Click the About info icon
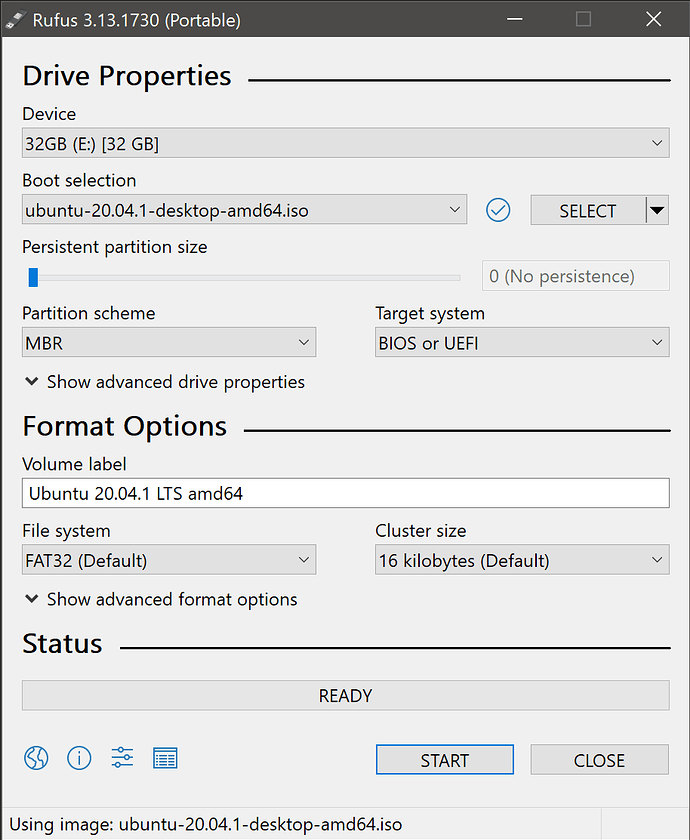This screenshot has height=840, width=690. pyautogui.click(x=79, y=758)
